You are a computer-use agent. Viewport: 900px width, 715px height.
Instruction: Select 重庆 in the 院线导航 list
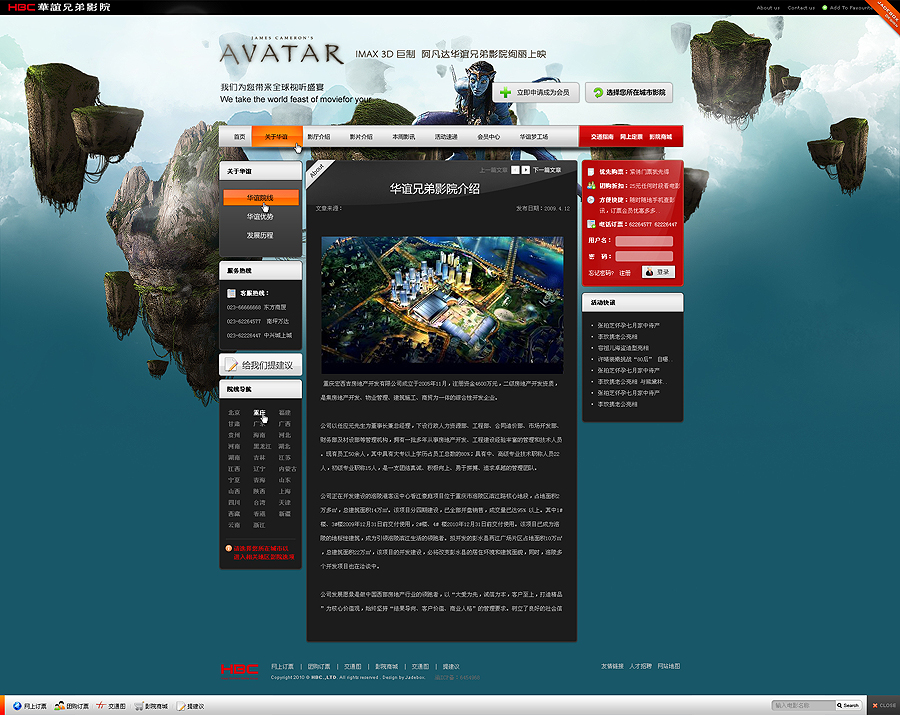(x=259, y=413)
